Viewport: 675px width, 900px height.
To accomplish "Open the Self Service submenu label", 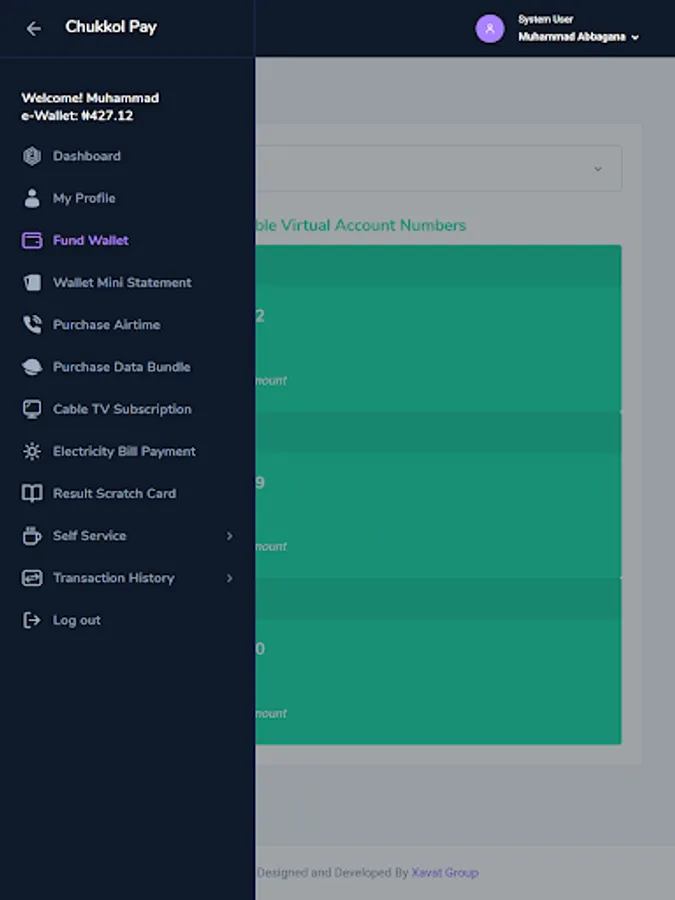I will pos(90,536).
